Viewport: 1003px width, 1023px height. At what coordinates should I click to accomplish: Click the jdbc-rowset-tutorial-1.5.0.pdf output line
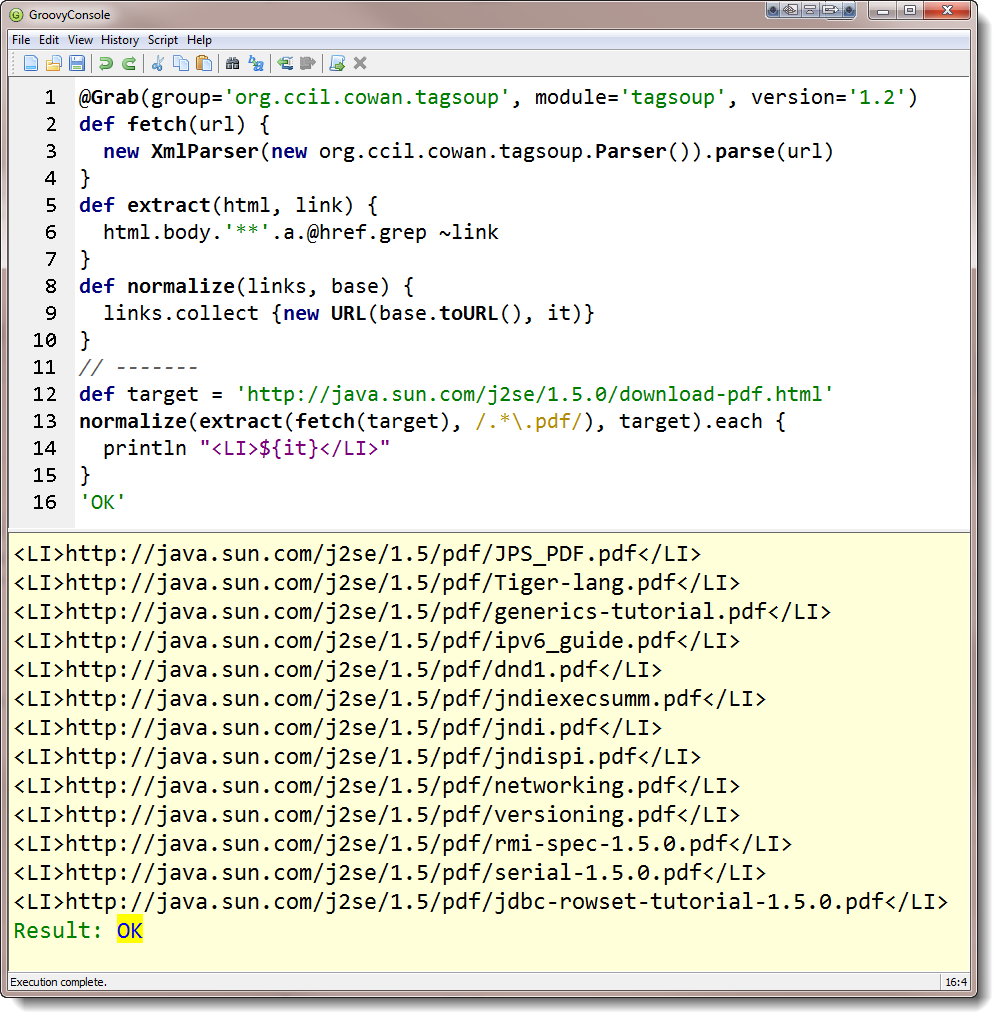[x=481, y=902]
